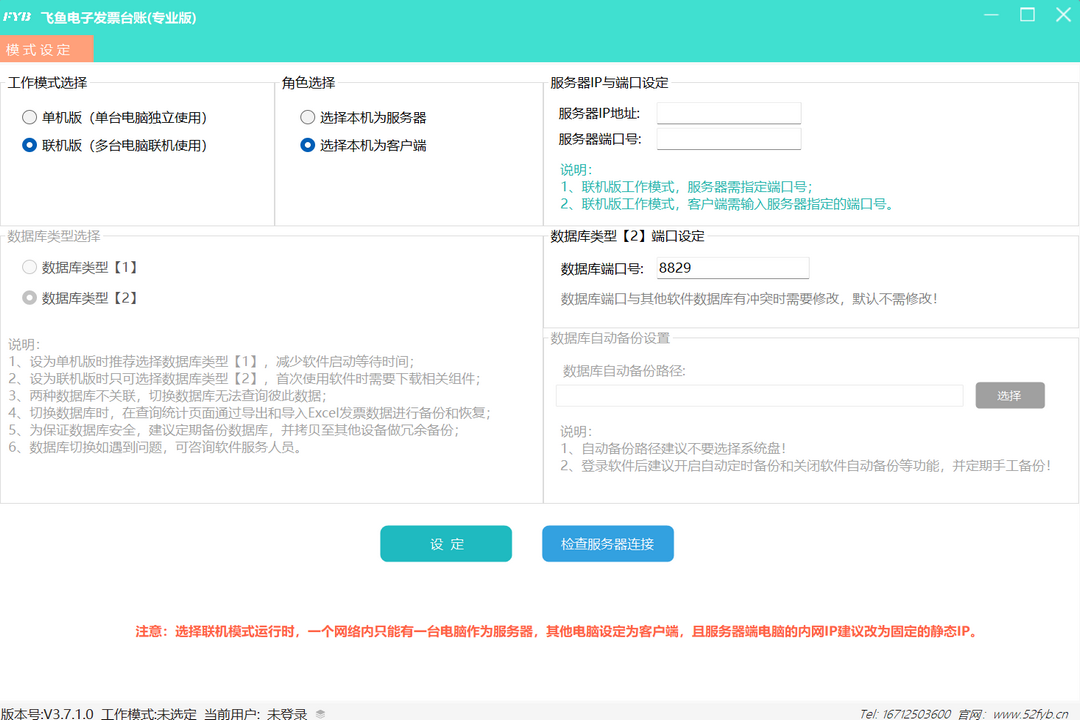Click the 数据库自动备份路径 path field
The width and height of the screenshot is (1080, 720).
758,395
